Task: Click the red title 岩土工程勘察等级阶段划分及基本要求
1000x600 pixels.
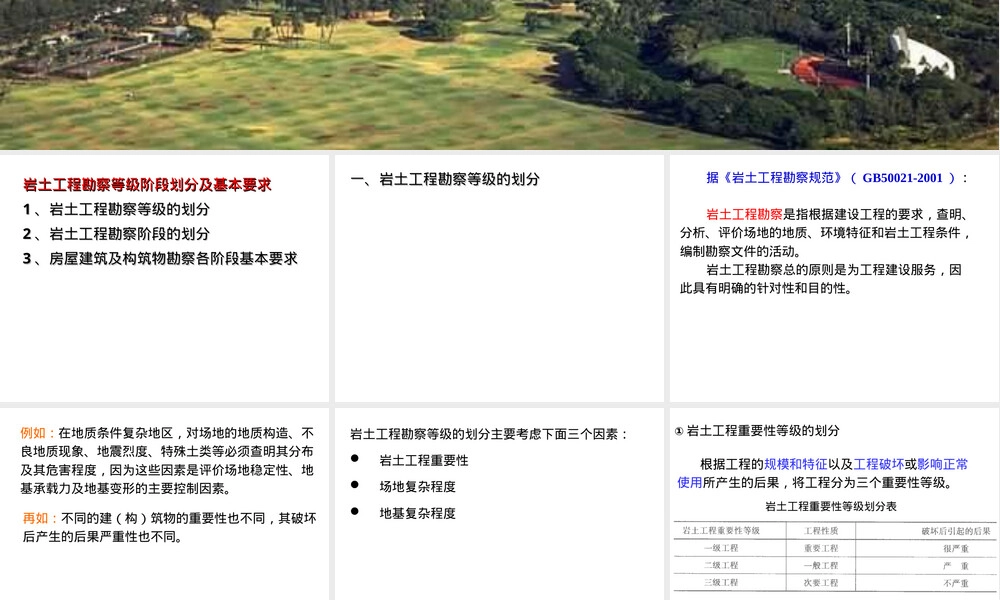Action: tap(147, 185)
